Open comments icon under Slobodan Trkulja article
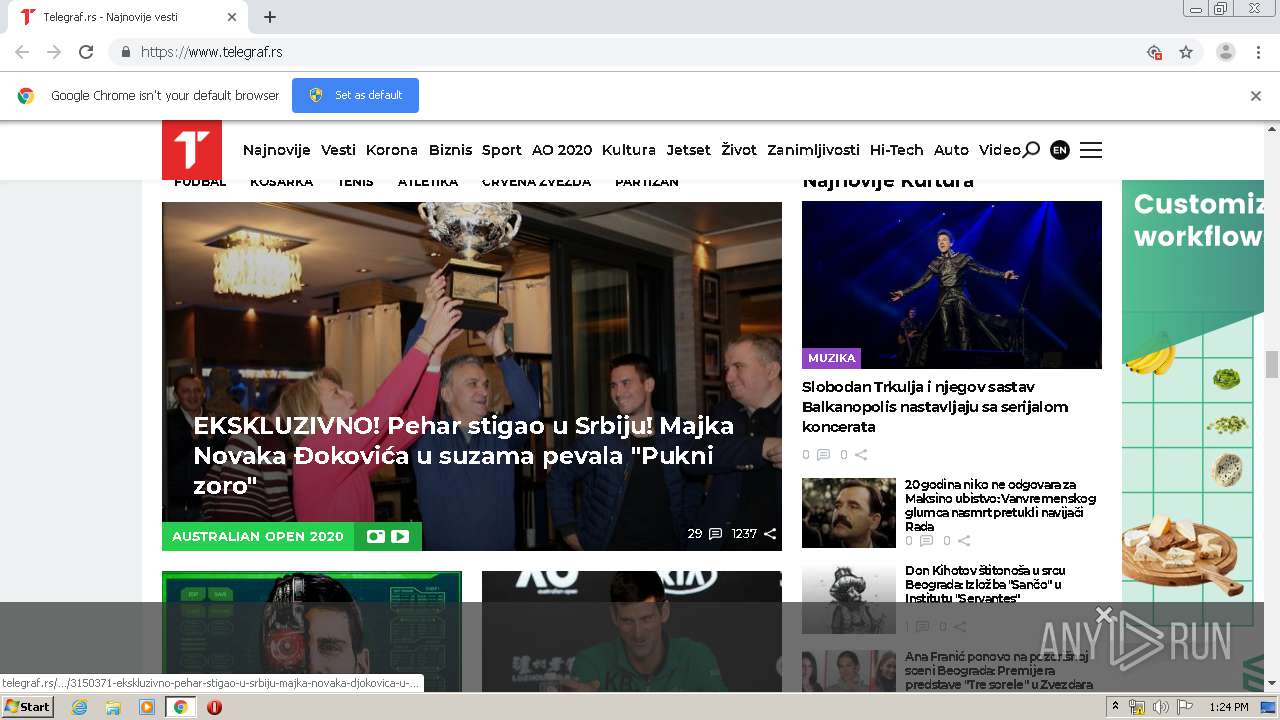The height and width of the screenshot is (720, 1280). pos(823,455)
